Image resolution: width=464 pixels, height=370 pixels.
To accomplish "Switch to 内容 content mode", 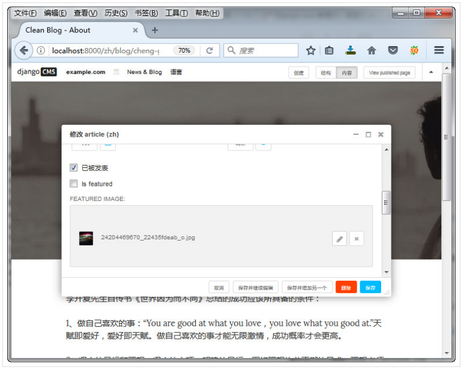I will click(x=347, y=73).
